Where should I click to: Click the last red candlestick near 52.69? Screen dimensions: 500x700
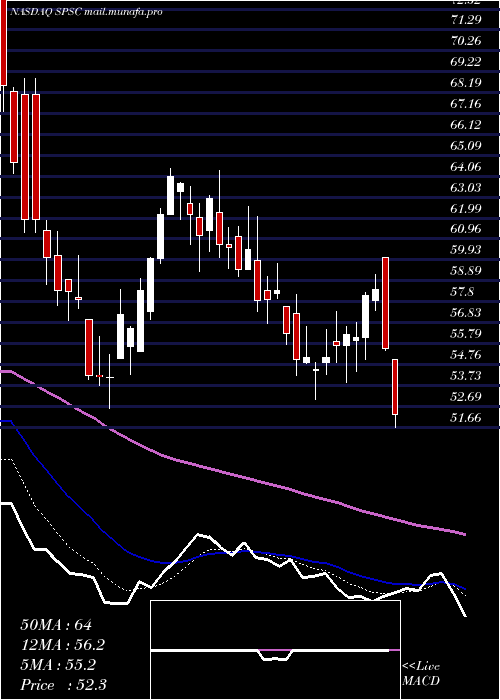coord(395,387)
